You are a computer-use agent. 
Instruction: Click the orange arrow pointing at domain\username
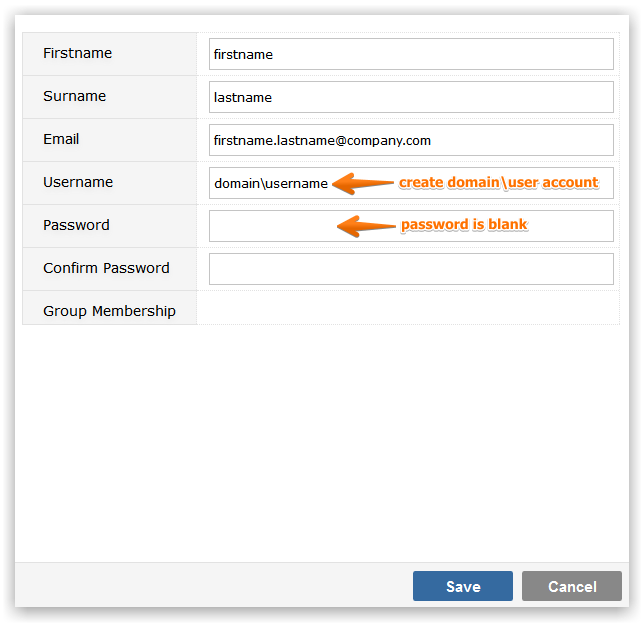[363, 184]
